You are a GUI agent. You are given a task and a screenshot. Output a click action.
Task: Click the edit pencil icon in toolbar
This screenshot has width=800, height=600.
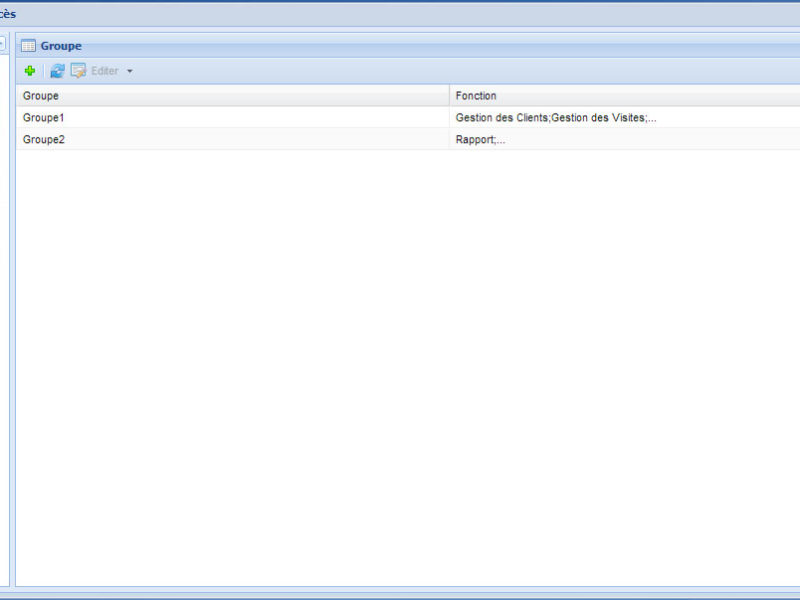tap(78, 71)
